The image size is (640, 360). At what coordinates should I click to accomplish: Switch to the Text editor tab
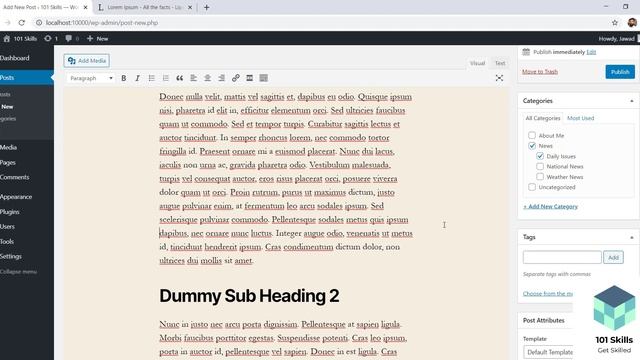pyautogui.click(x=500, y=63)
